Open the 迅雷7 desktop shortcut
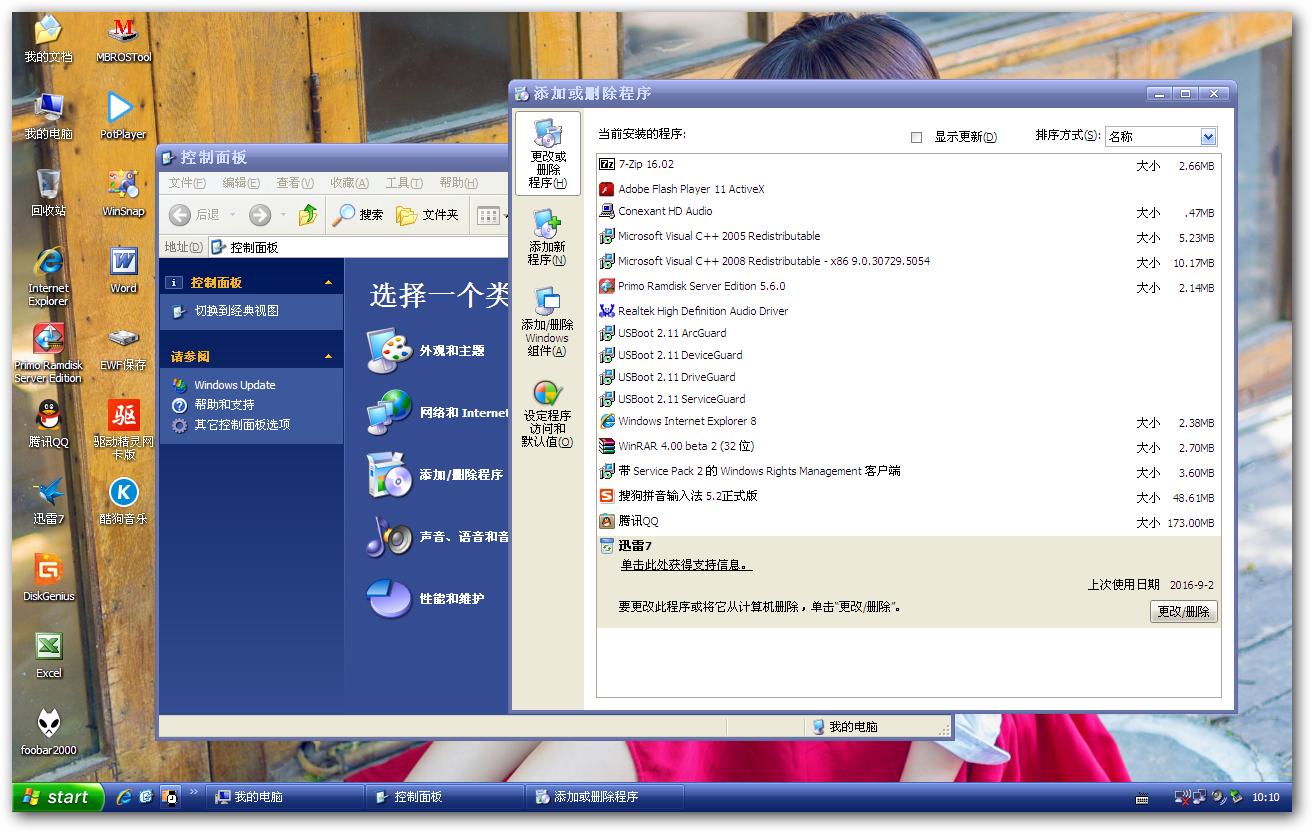This screenshot has height=832, width=1312. tap(48, 501)
